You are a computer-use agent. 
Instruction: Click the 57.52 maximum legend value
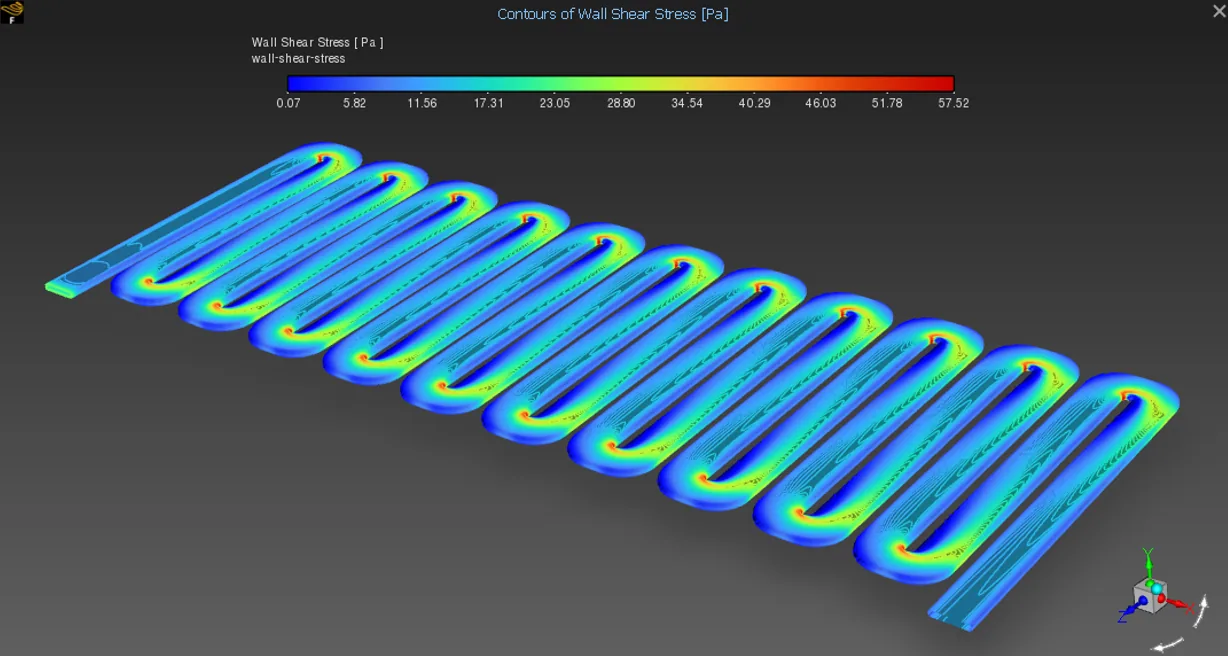tap(953, 103)
